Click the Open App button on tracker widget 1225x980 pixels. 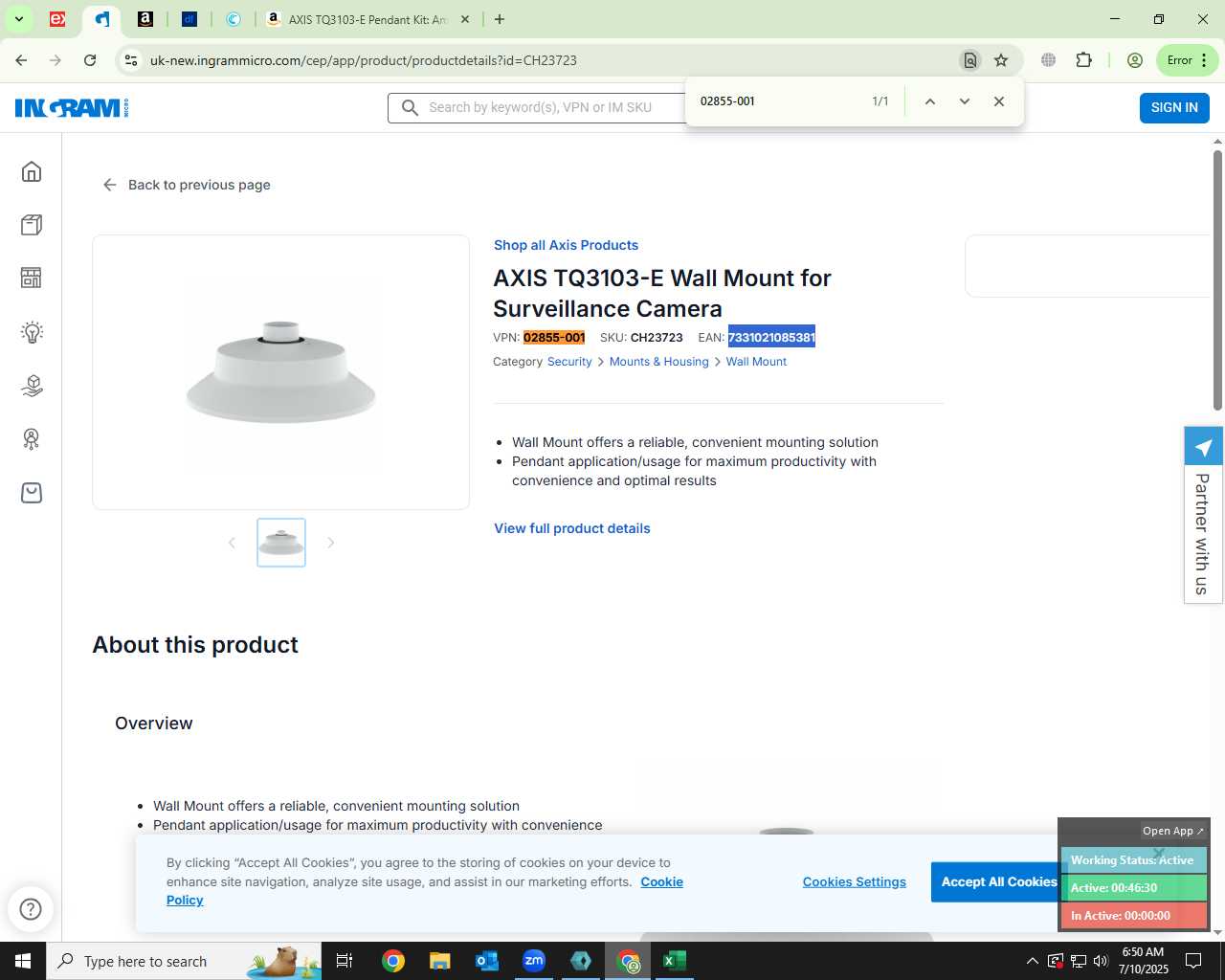coord(1172,831)
